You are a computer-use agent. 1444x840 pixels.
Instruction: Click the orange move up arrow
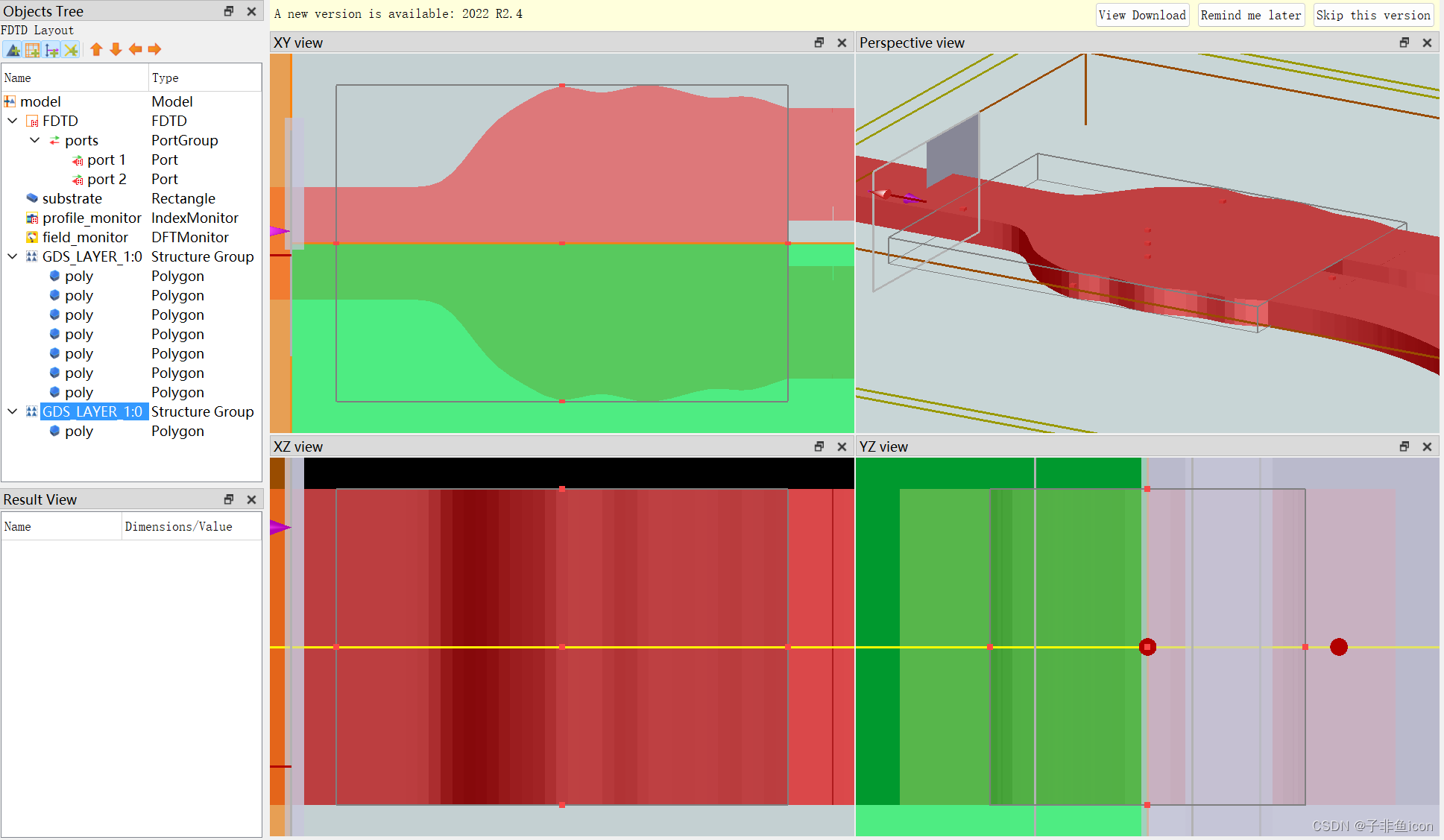click(96, 49)
